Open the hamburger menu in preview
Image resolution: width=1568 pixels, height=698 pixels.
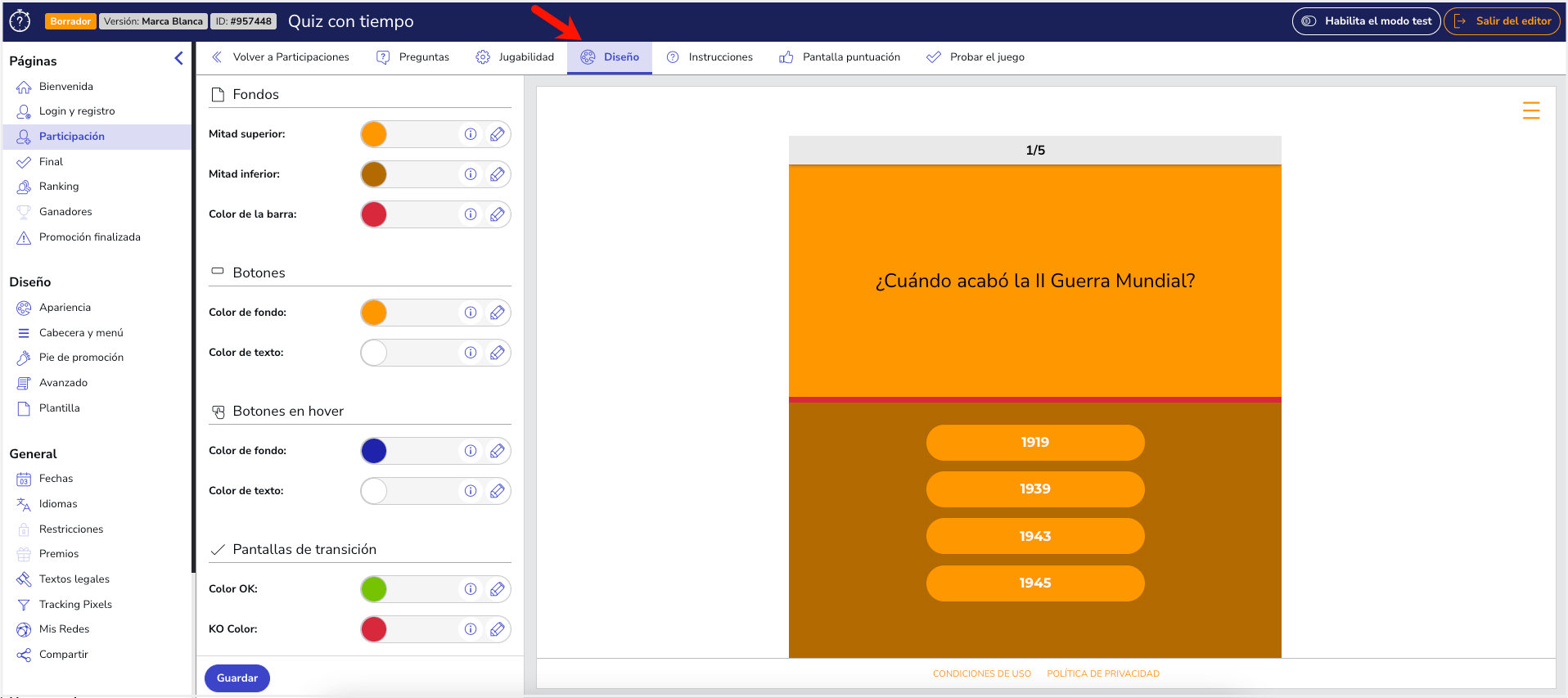[x=1530, y=110]
